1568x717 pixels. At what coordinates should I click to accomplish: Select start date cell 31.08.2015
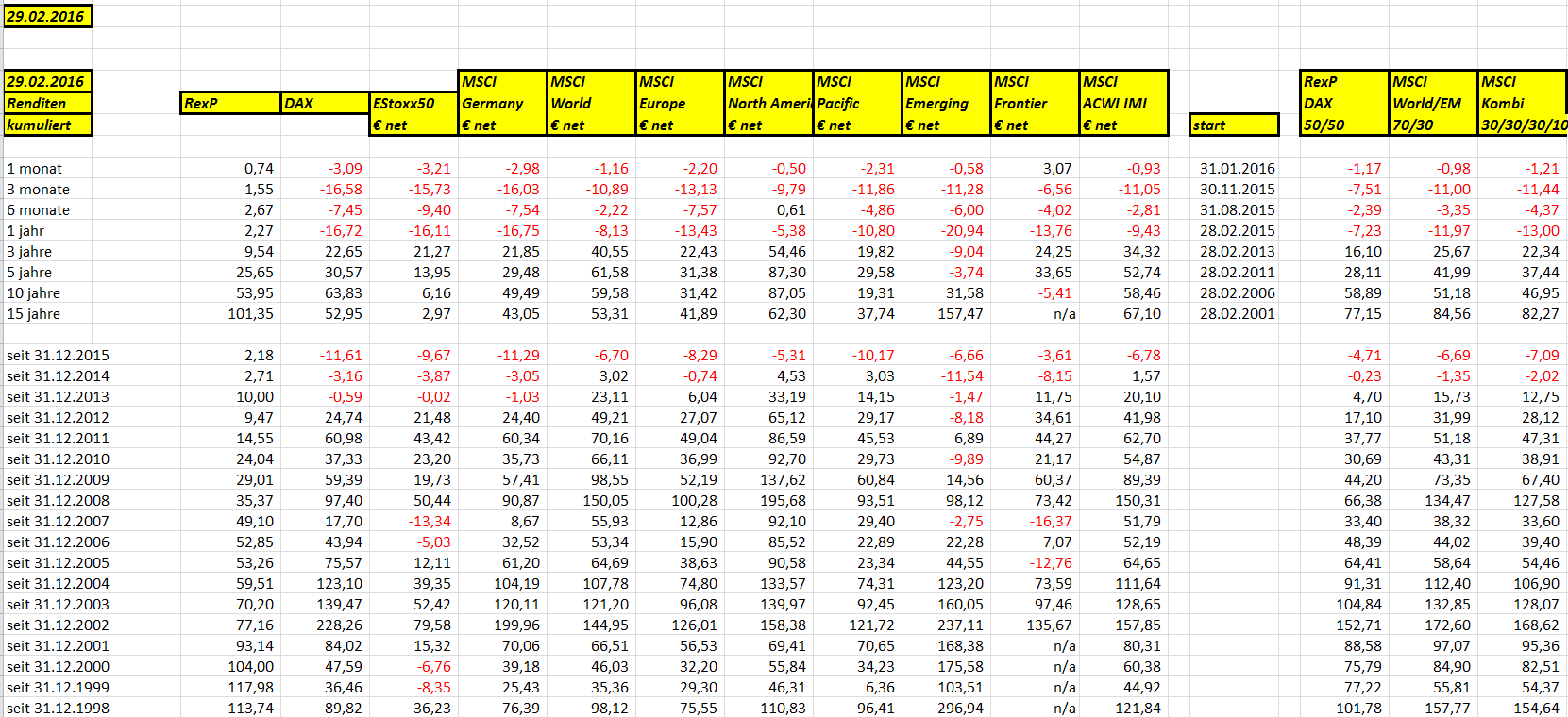pos(1237,209)
